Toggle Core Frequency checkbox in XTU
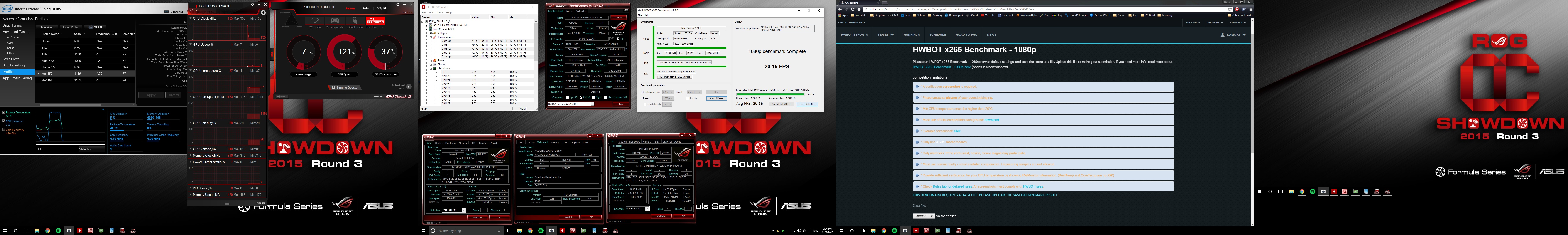Viewport: 1568px width, 235px height. [x=4, y=130]
